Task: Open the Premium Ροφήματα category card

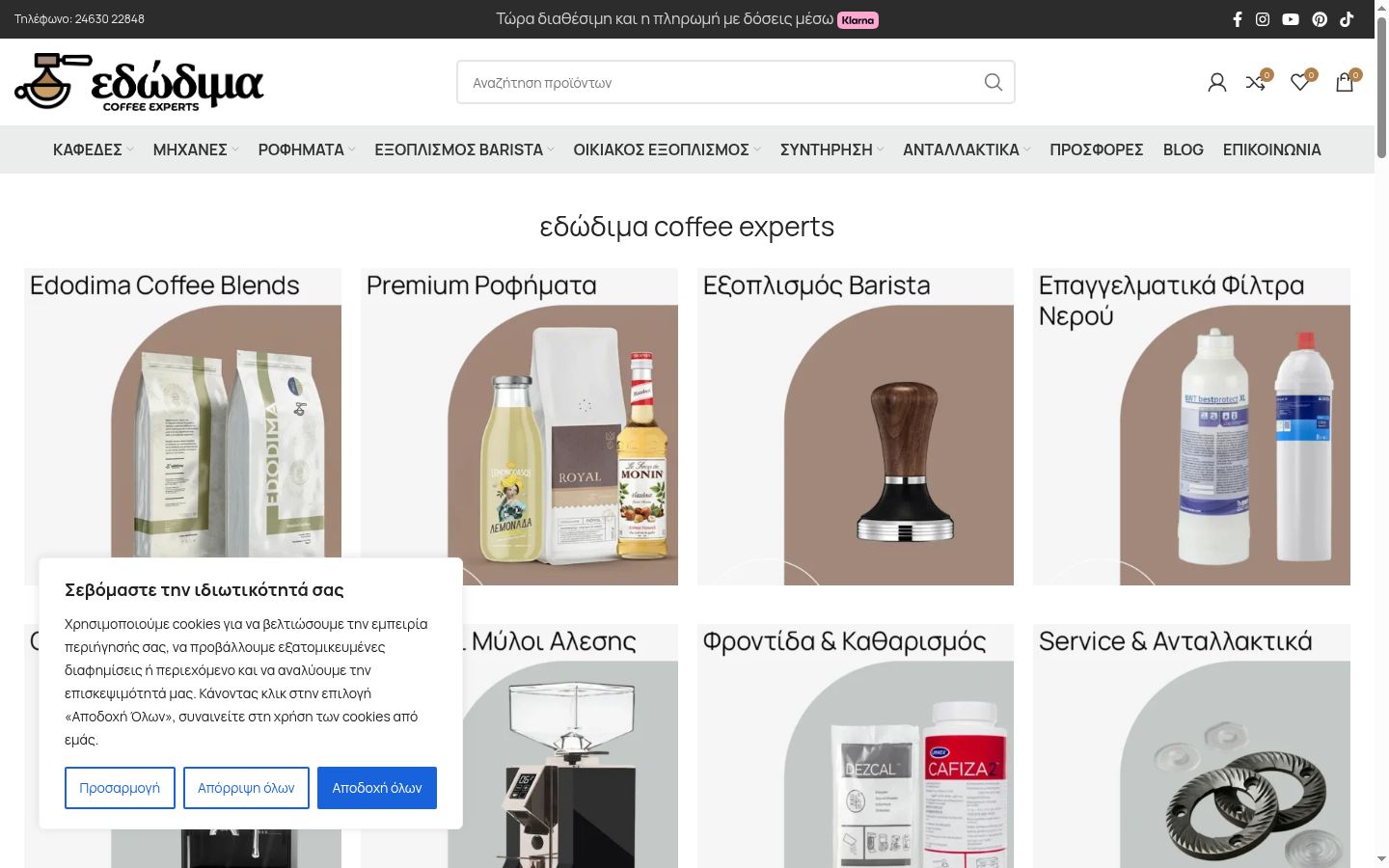Action: (519, 426)
